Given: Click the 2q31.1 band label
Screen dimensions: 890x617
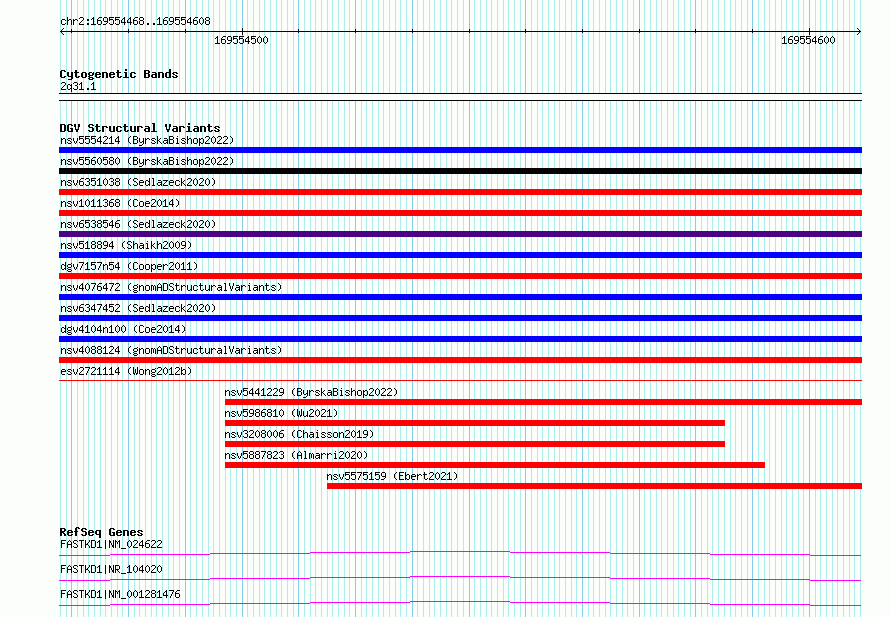Looking at the screenshot, I should 78,87.
